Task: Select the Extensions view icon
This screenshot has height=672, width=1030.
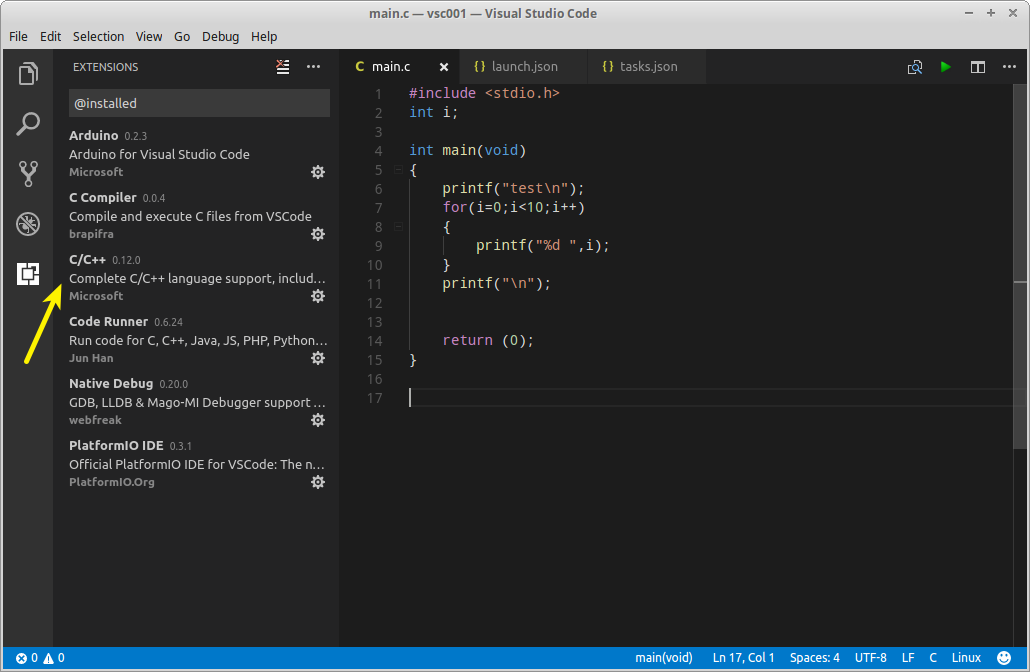Action: [x=28, y=274]
